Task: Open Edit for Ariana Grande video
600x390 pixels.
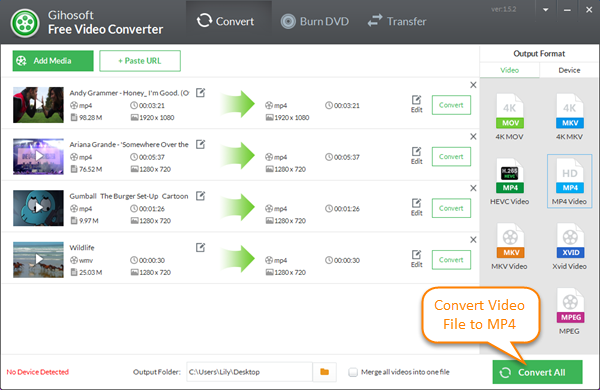Action: (416, 156)
